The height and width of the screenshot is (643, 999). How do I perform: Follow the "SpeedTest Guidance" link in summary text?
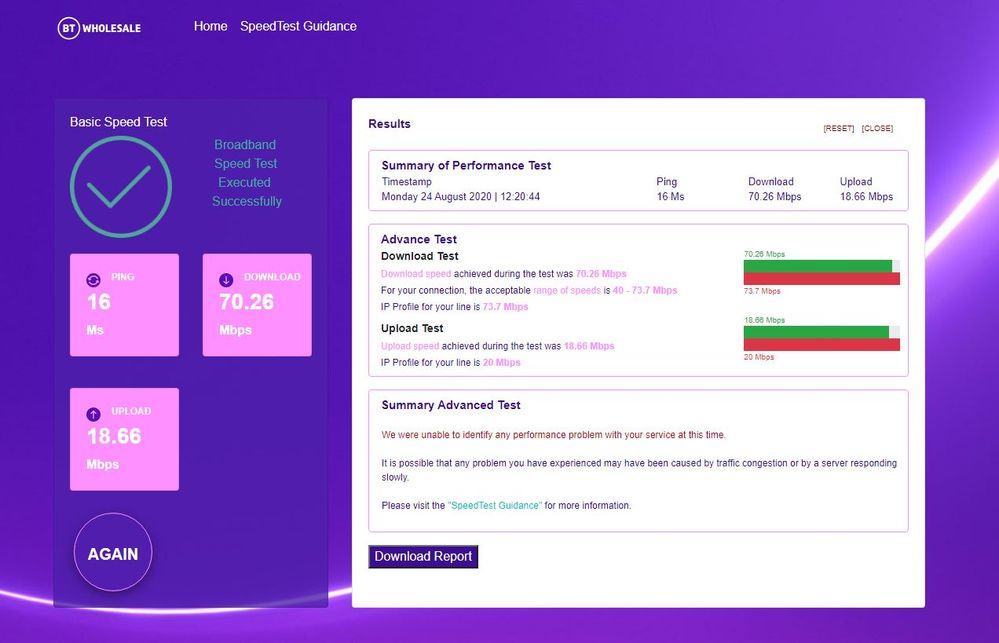pos(494,506)
